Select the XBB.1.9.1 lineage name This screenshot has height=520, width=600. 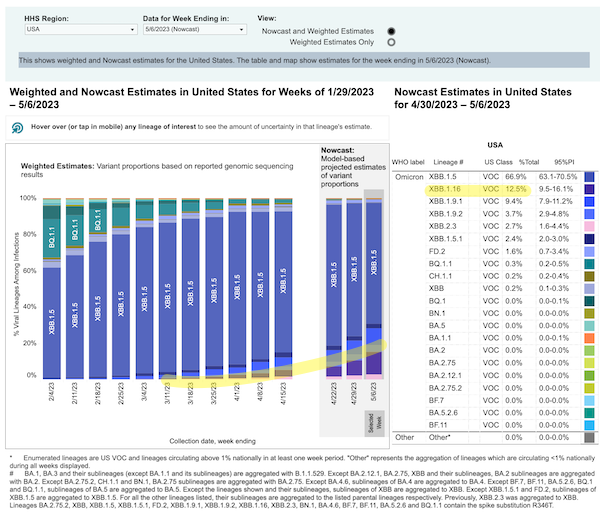point(445,202)
